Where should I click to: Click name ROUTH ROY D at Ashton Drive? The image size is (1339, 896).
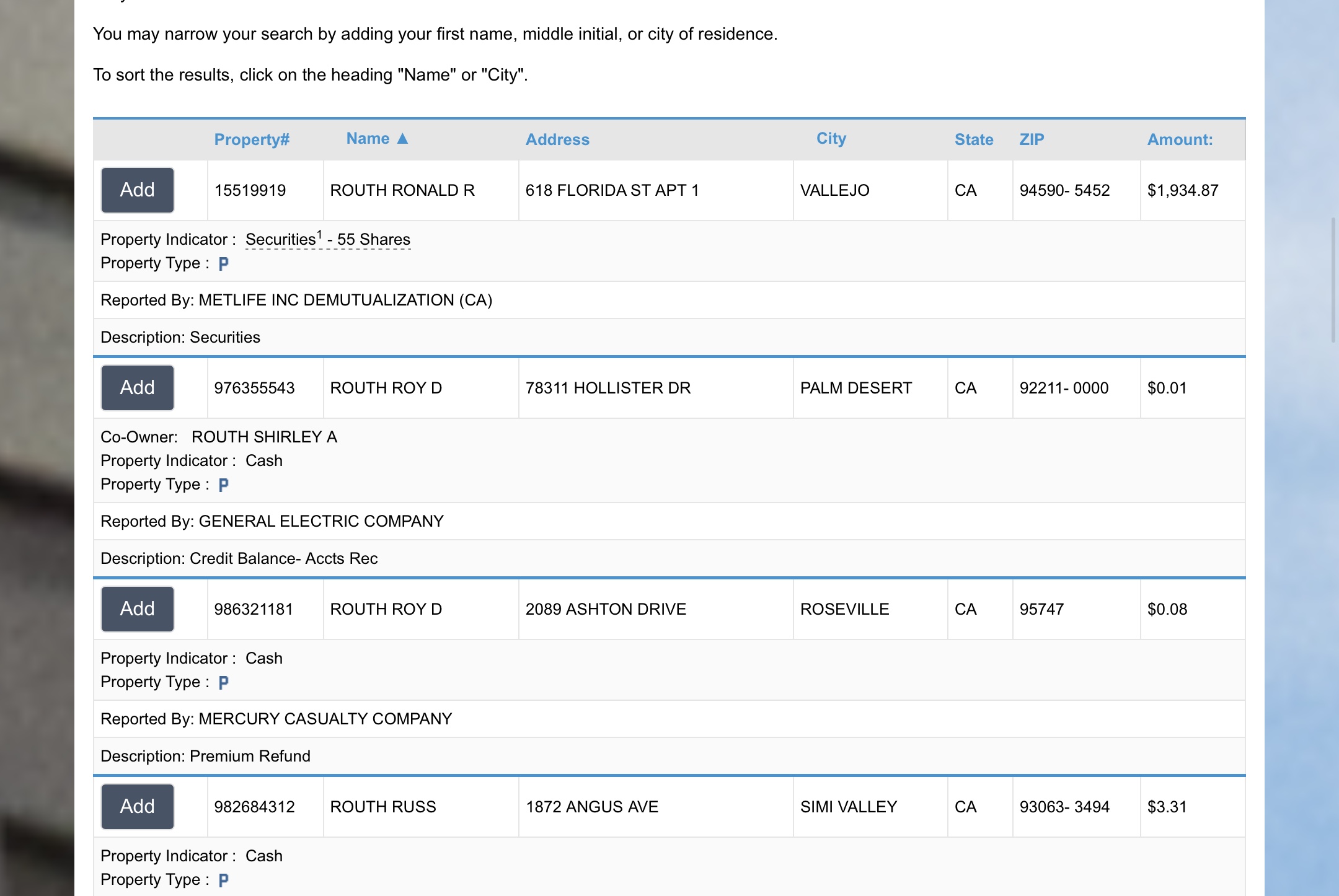[386, 609]
